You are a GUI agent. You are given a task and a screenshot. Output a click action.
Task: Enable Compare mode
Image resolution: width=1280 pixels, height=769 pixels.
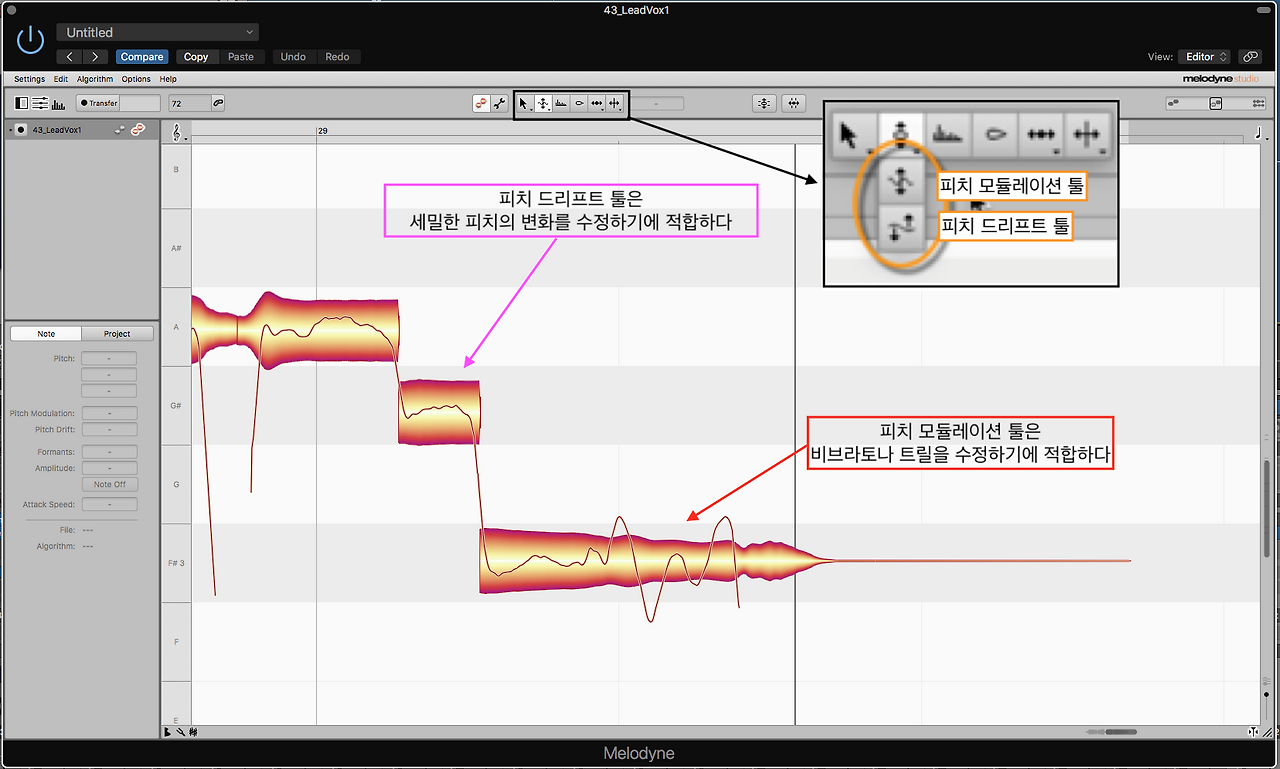(x=142, y=57)
